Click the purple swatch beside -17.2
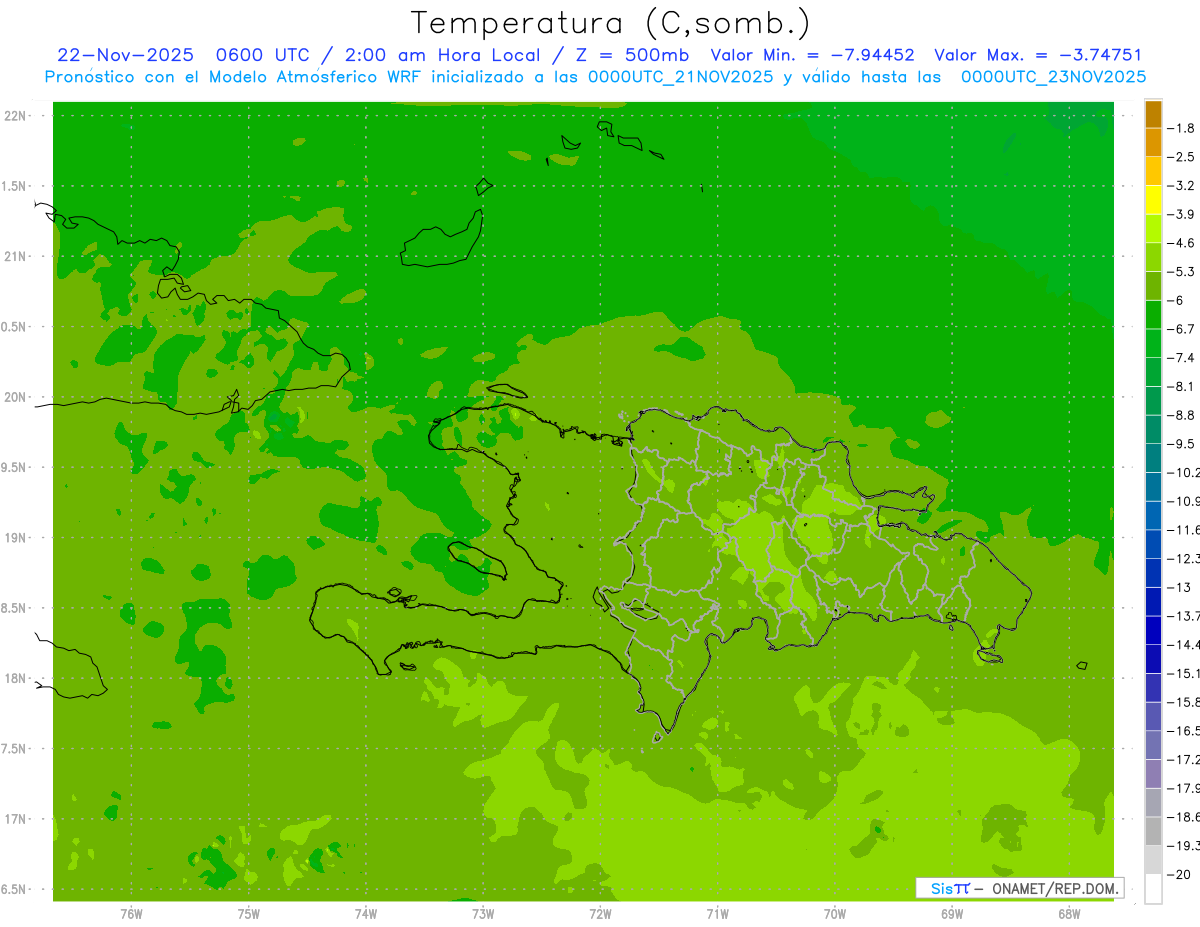The height and width of the screenshot is (927, 1200). [1153, 773]
